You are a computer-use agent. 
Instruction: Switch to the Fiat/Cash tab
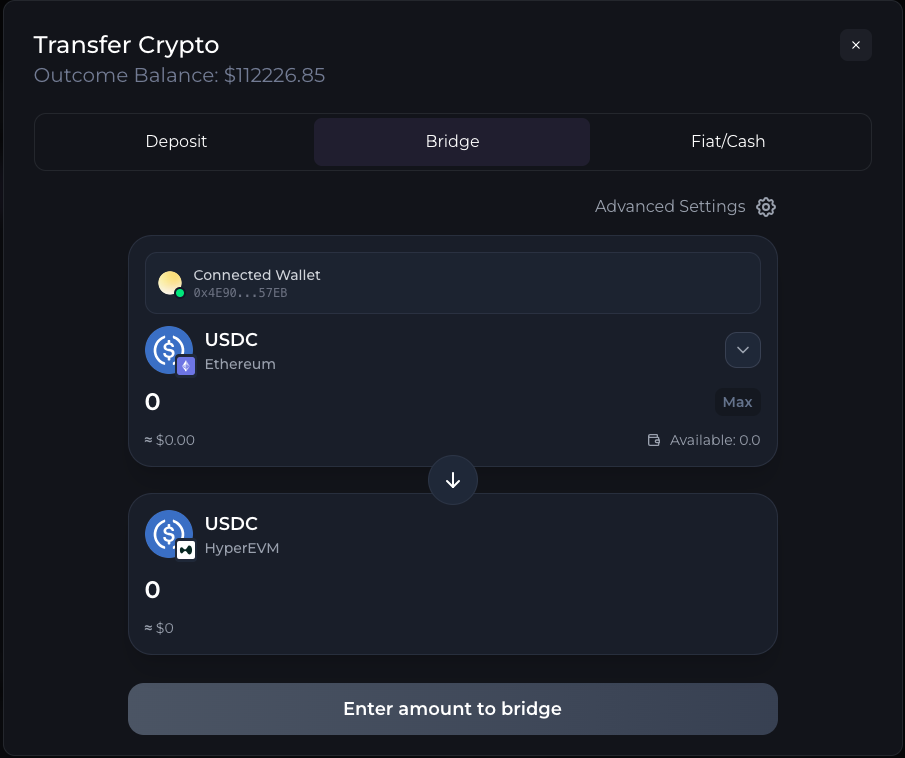[728, 141]
